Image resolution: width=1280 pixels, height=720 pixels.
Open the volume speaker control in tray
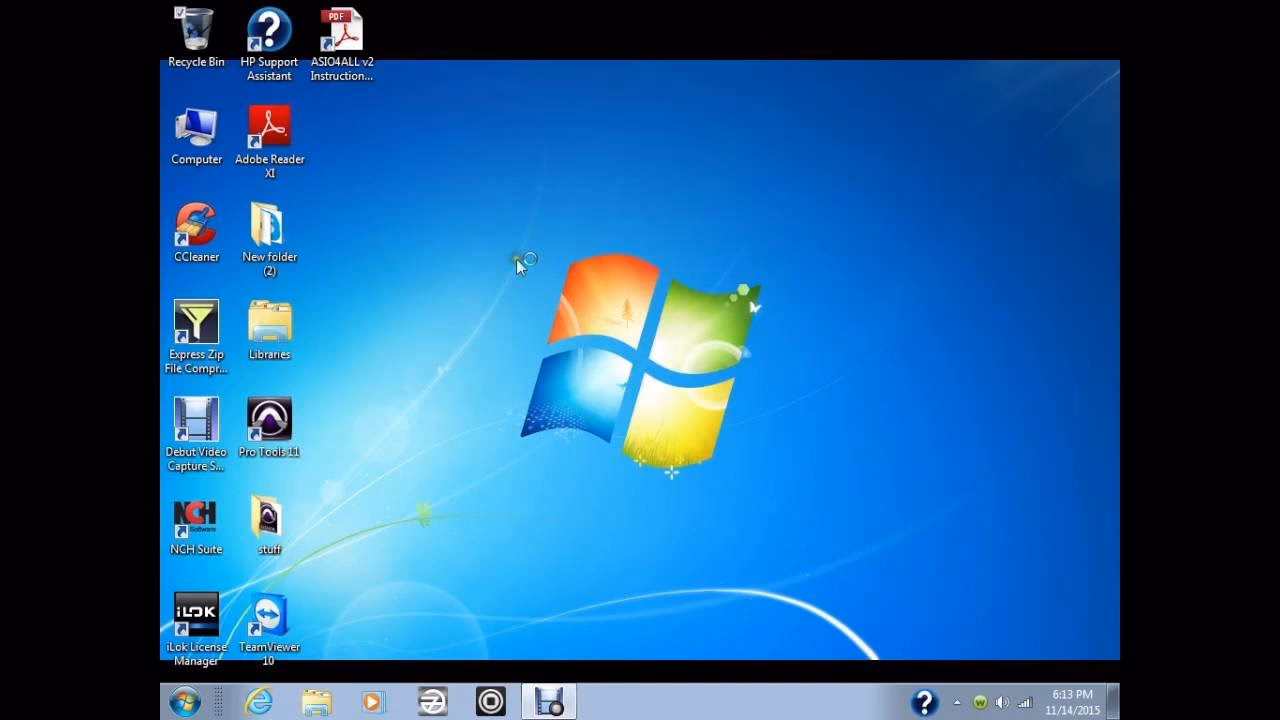(x=1002, y=703)
